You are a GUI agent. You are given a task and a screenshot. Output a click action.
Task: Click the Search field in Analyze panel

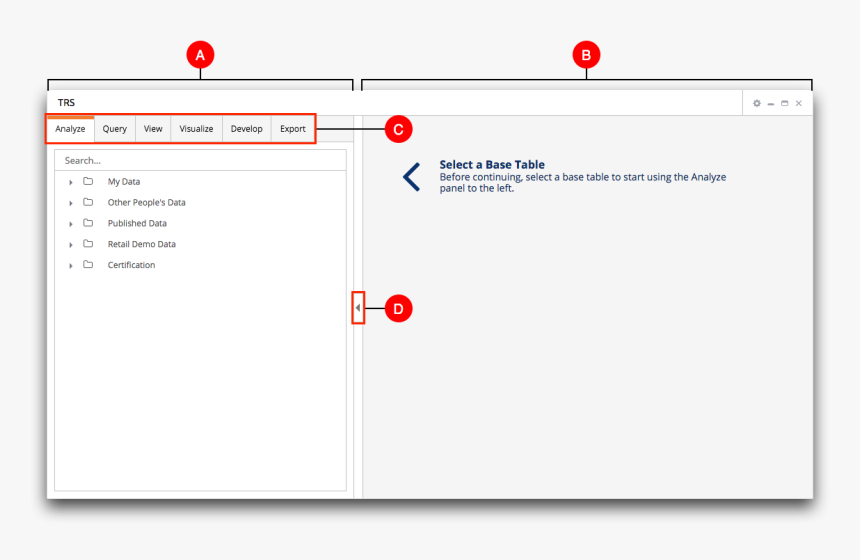(x=200, y=160)
